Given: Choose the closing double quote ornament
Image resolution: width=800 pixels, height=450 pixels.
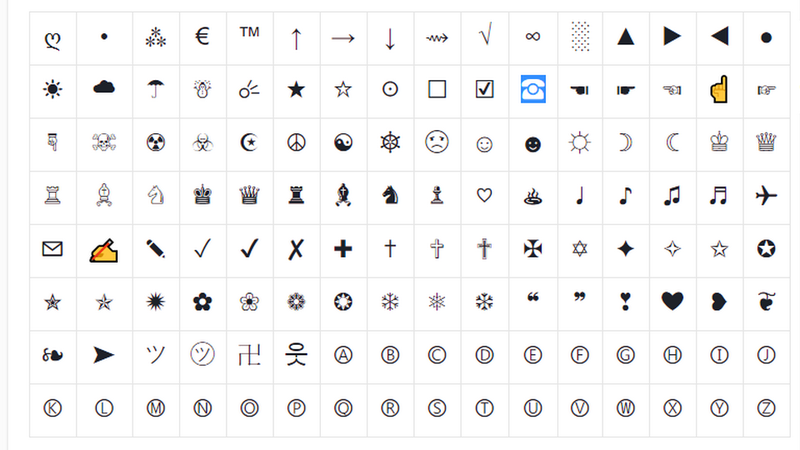Looking at the screenshot, I should pos(580,297).
